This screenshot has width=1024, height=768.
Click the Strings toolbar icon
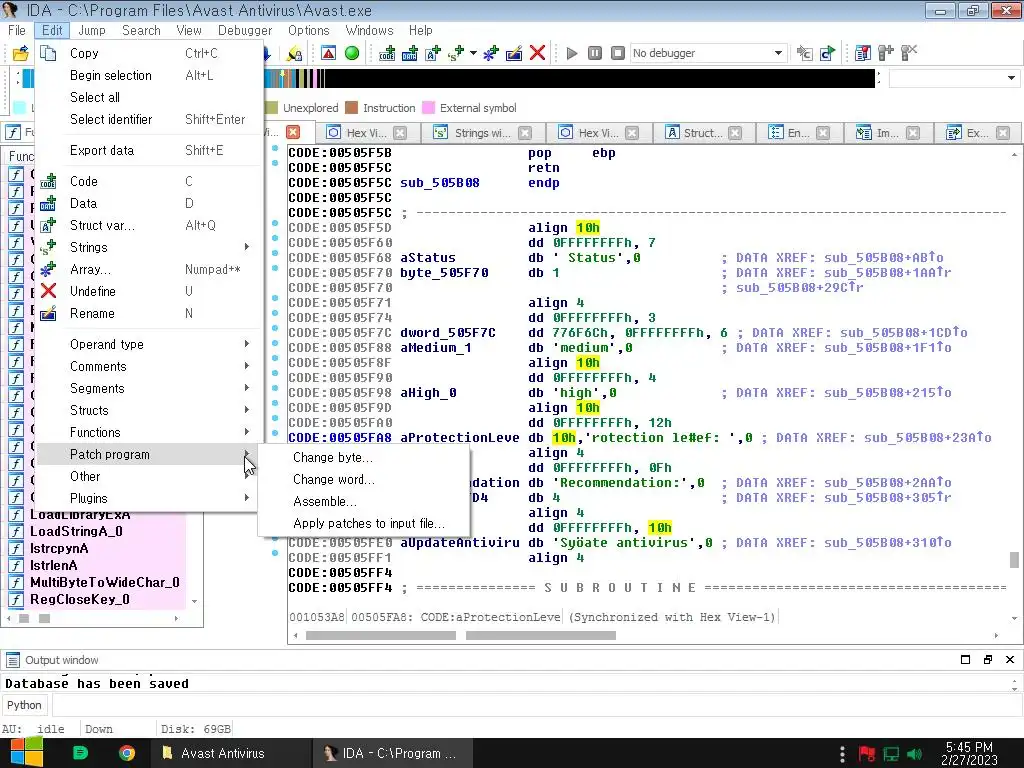coord(456,53)
